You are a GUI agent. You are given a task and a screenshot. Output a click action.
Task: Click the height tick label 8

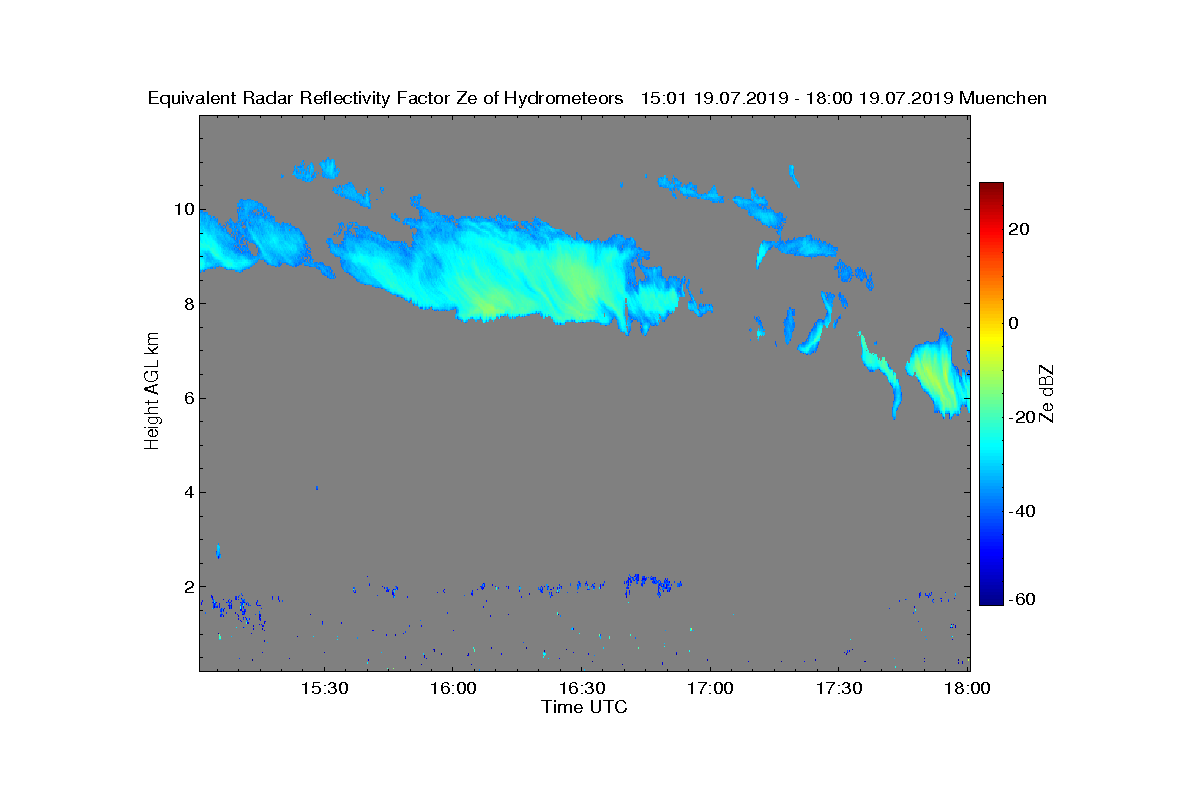188,304
